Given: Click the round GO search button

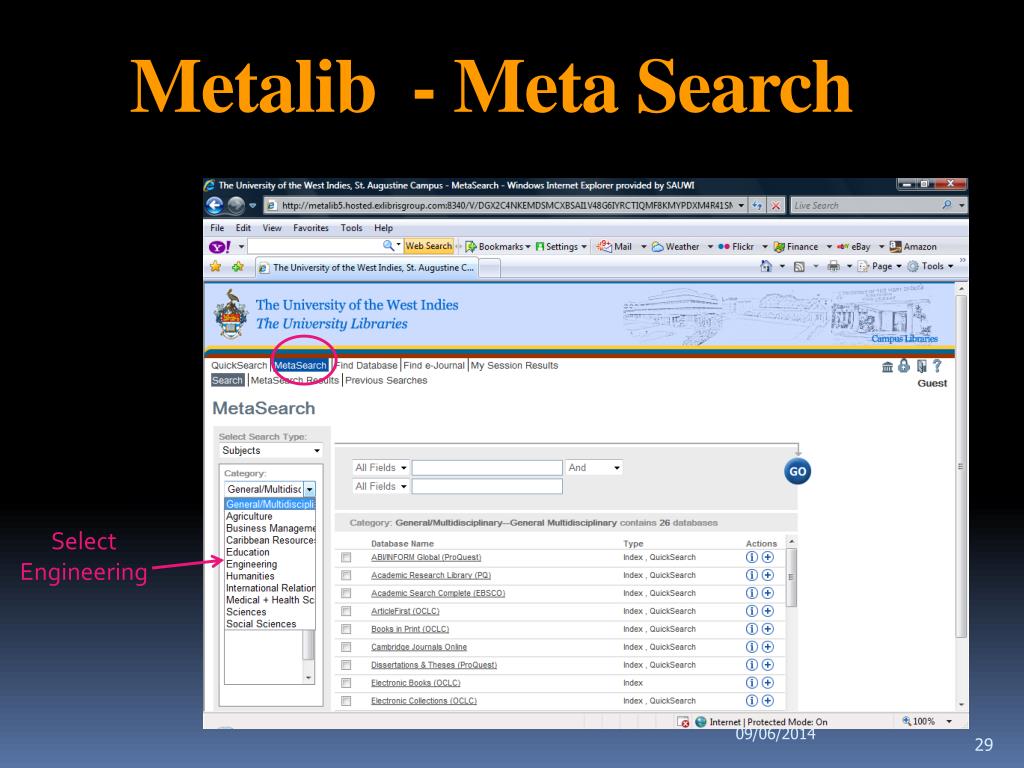Looking at the screenshot, I should (x=797, y=472).
